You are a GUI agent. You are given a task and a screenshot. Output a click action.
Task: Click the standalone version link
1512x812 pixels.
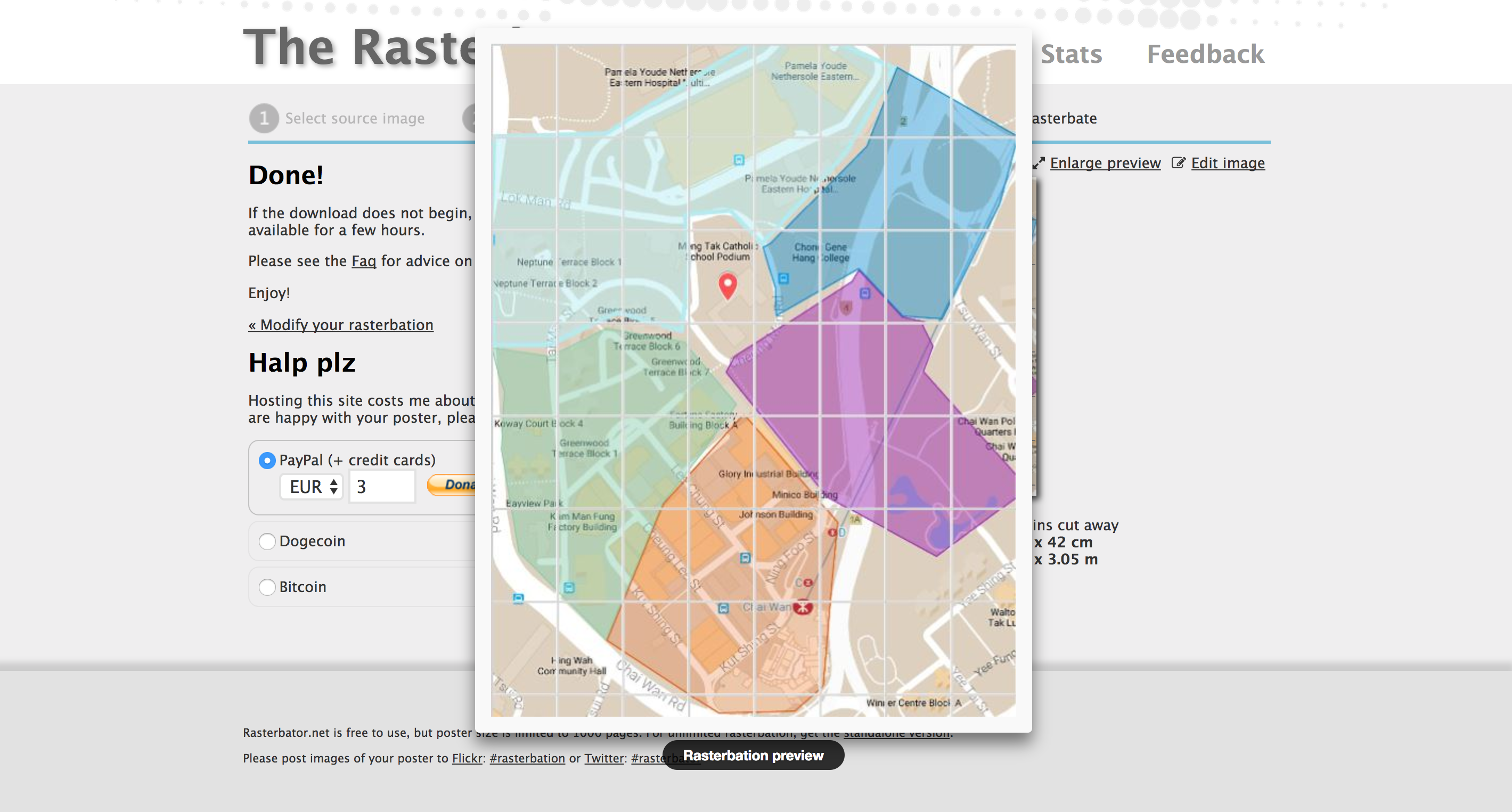[x=897, y=733]
